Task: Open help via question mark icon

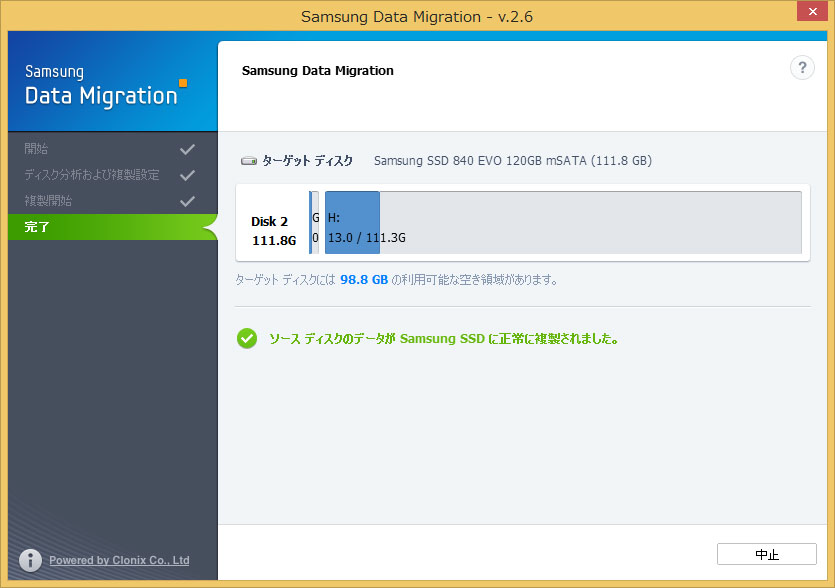Action: [x=802, y=68]
